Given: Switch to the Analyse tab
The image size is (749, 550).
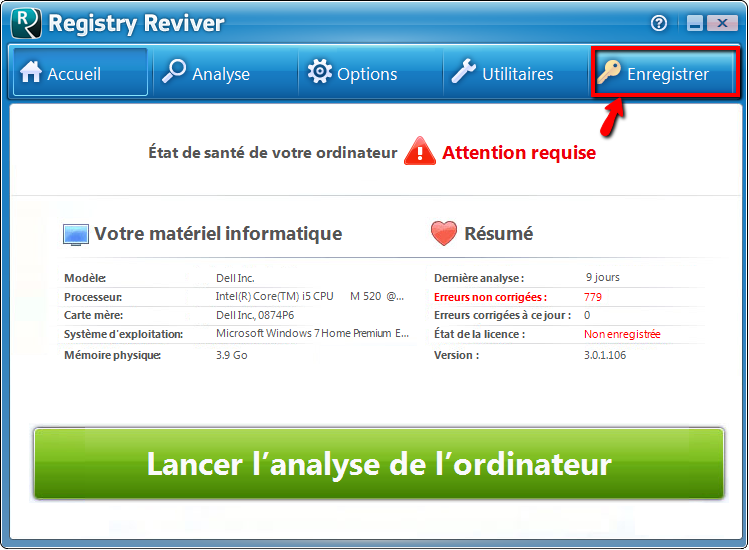Looking at the screenshot, I should click(x=225, y=73).
